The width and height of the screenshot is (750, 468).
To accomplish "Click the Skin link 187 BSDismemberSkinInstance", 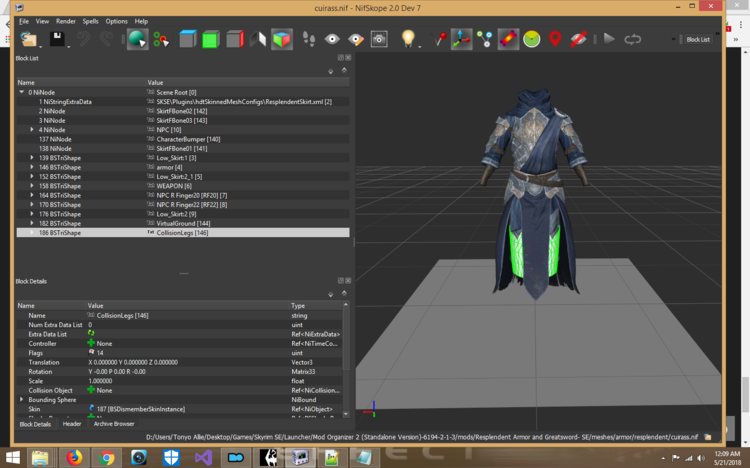I will (141, 409).
